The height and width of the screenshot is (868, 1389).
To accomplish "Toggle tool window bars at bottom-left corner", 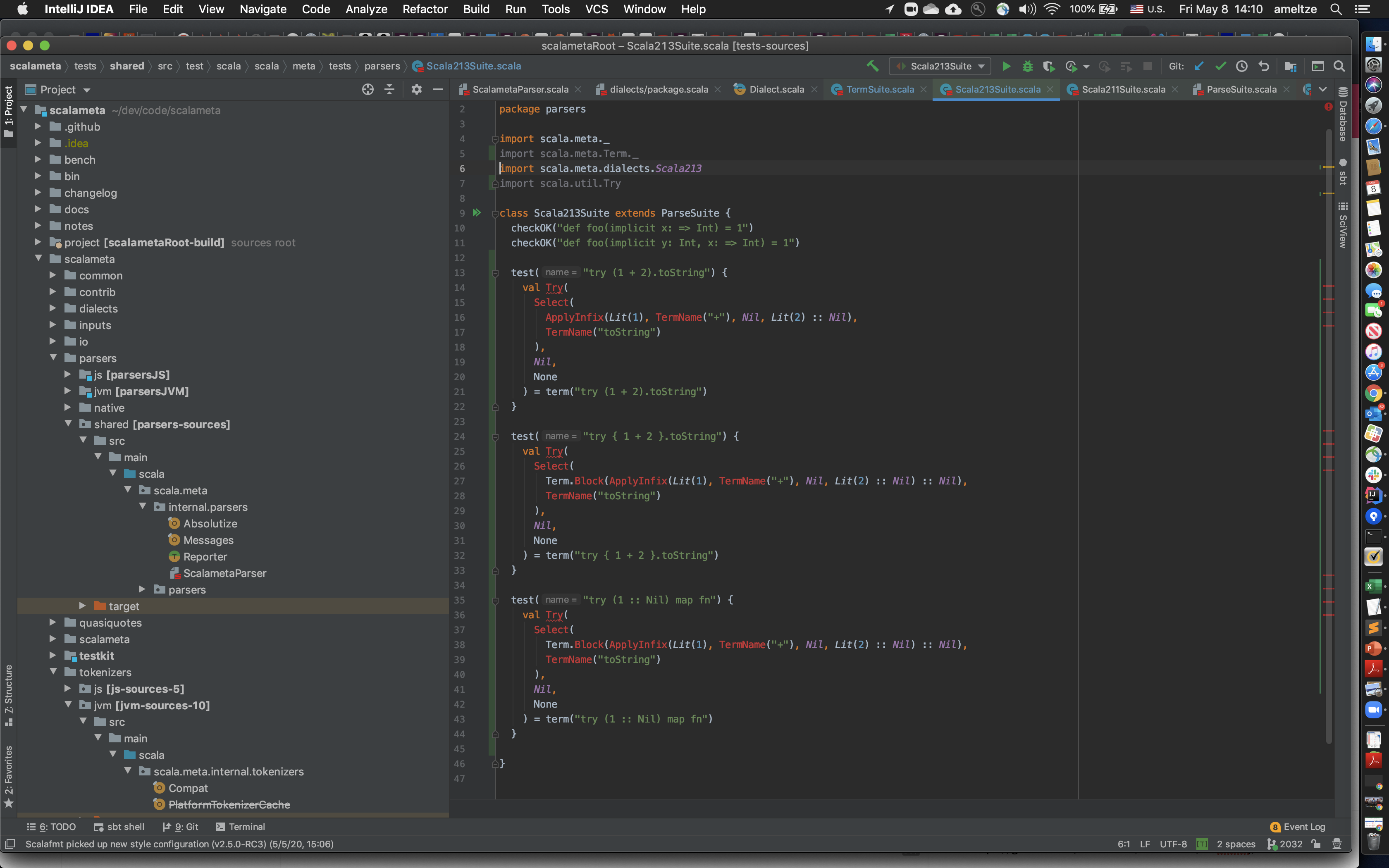I will pos(10,844).
